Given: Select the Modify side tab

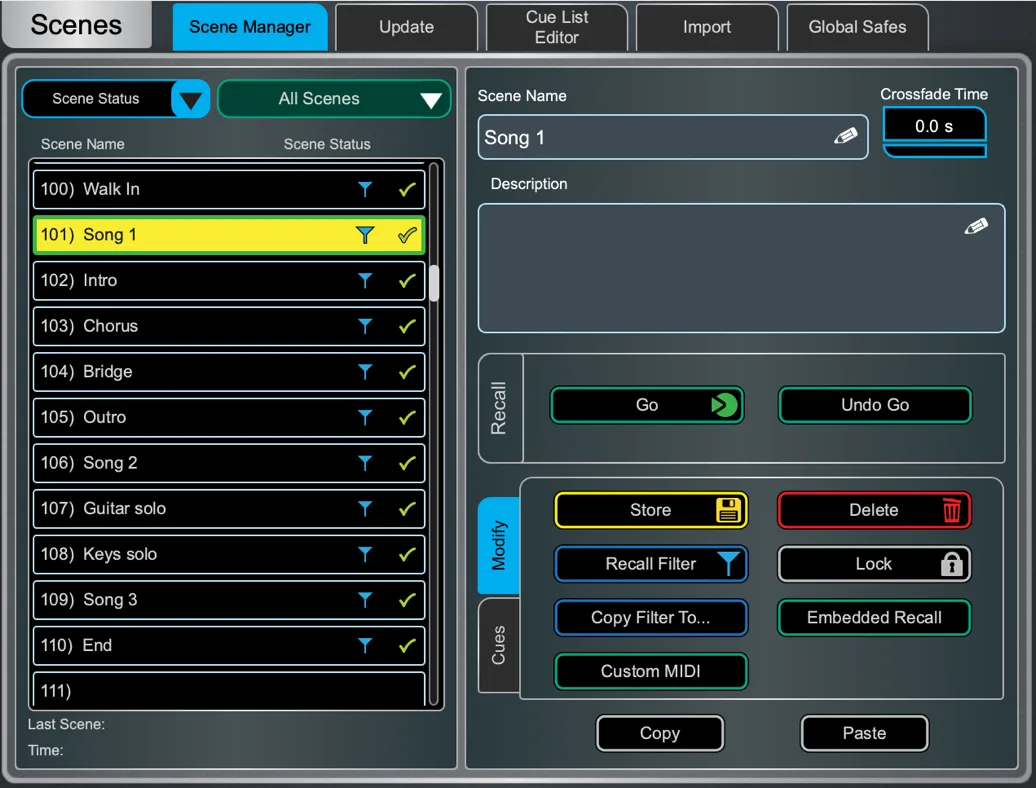Looking at the screenshot, I should point(499,546).
